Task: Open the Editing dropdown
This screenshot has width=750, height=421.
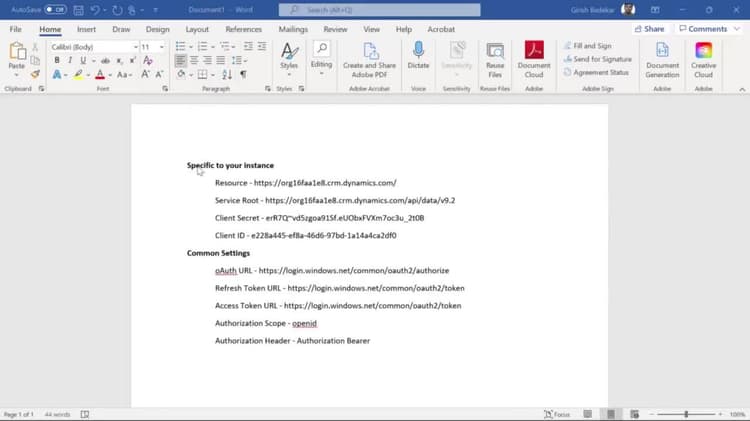Action: coord(321,58)
